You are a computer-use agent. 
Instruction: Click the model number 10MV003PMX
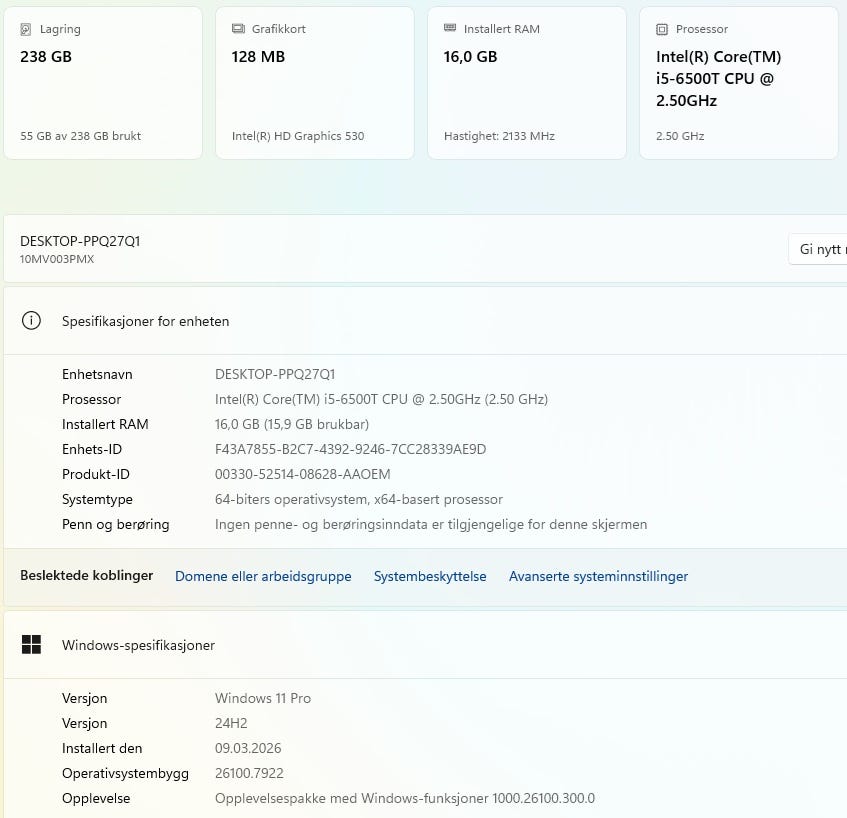[57, 259]
